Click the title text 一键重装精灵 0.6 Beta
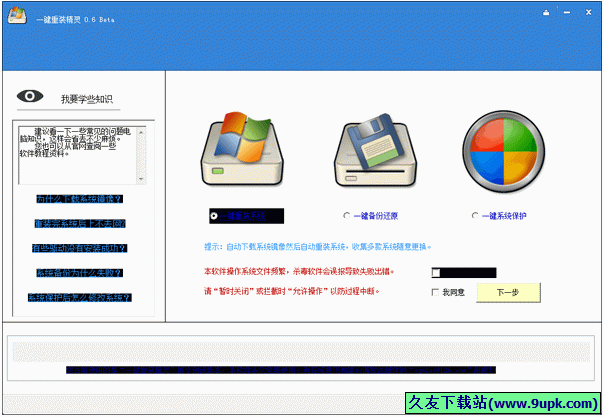 click(x=76, y=20)
